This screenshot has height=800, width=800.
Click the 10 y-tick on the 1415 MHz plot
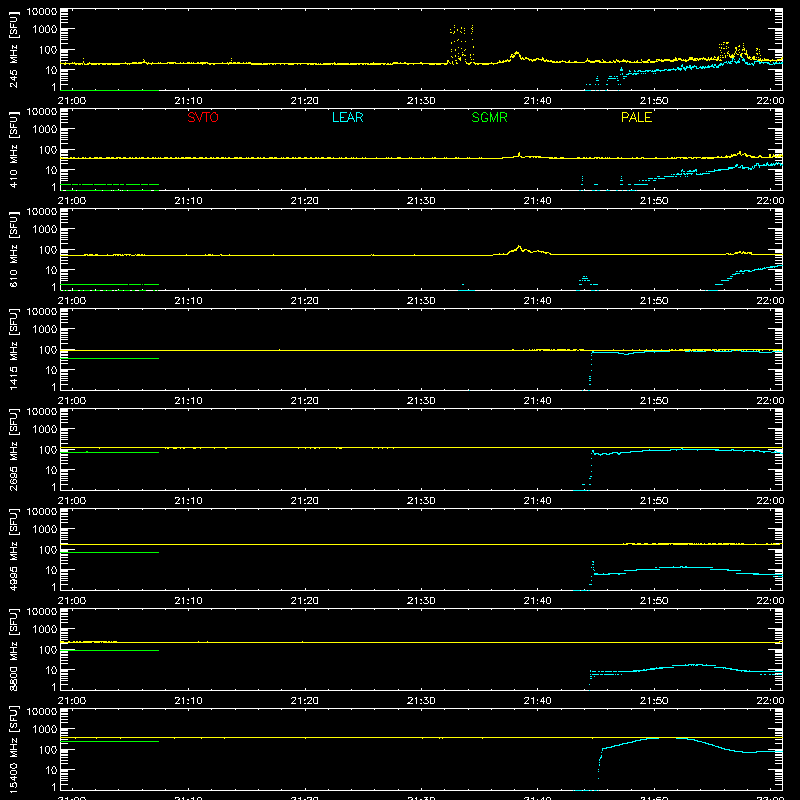pyautogui.click(x=51, y=370)
